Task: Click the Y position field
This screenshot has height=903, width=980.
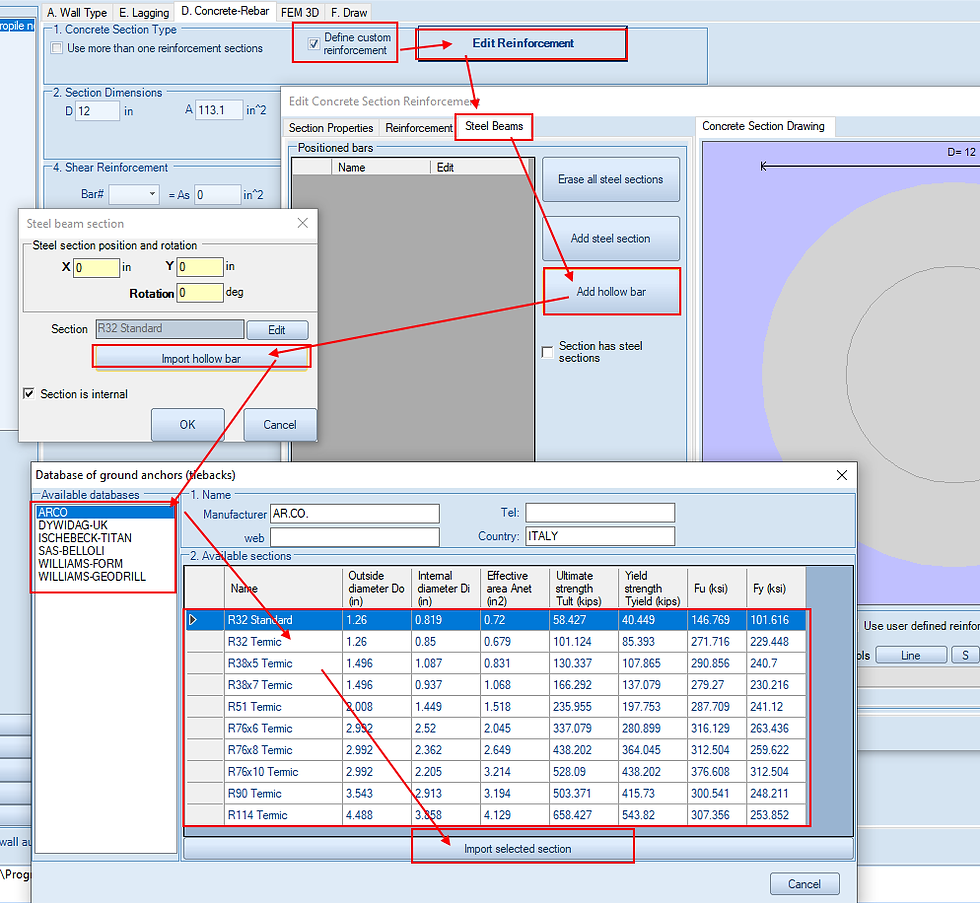Action: [x=200, y=267]
